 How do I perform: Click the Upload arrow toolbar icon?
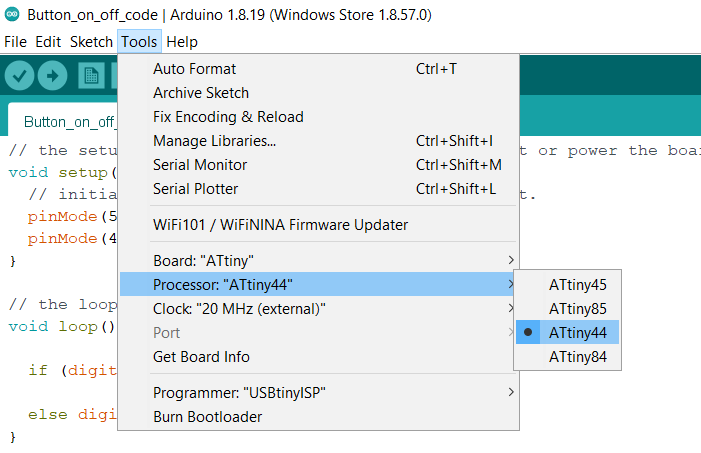tap(52, 76)
